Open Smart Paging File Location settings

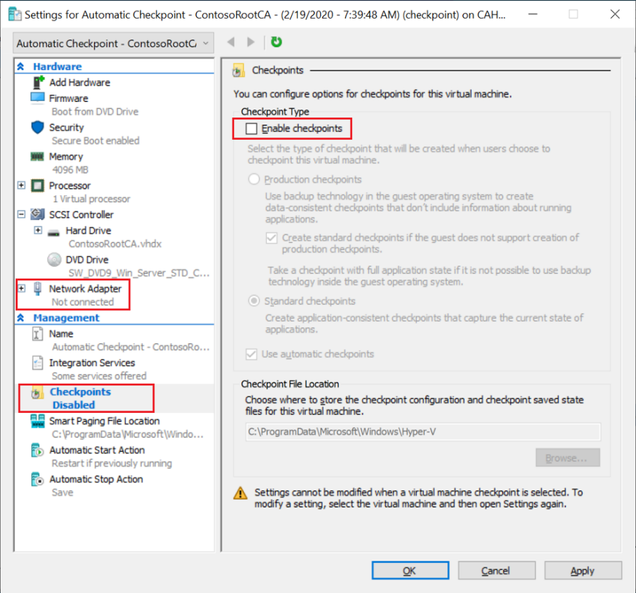(104, 421)
